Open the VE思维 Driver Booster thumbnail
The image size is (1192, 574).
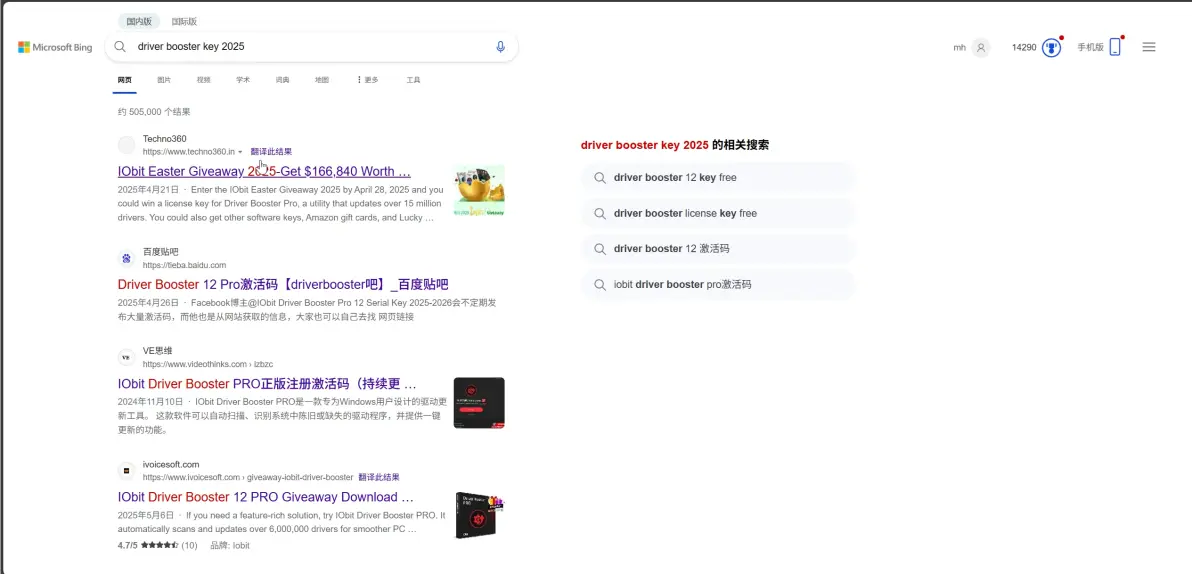pyautogui.click(x=479, y=403)
